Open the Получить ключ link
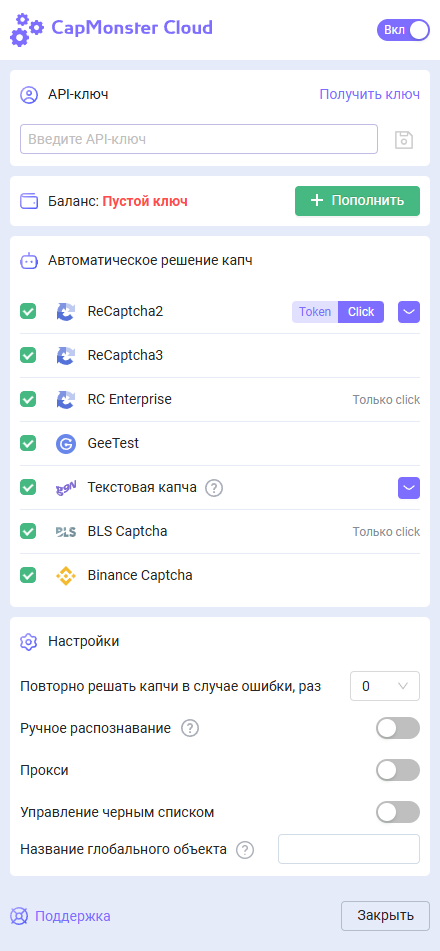The height and width of the screenshot is (951, 440). click(370, 95)
